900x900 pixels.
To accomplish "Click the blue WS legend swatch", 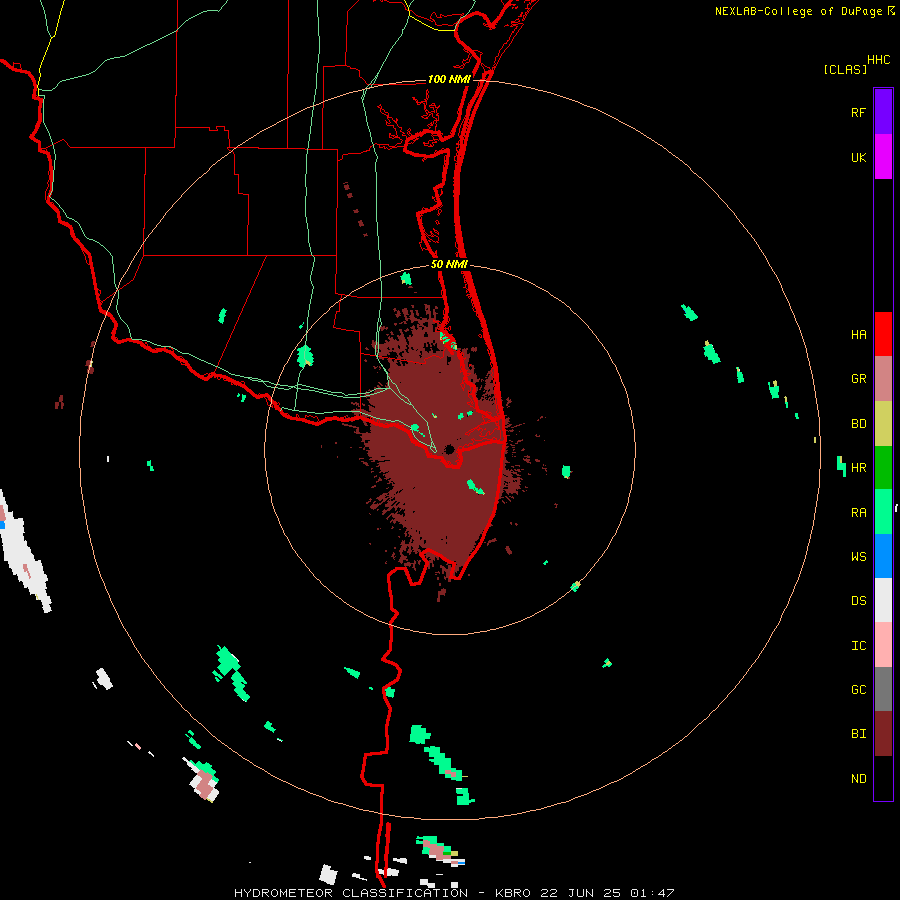I will tap(883, 556).
